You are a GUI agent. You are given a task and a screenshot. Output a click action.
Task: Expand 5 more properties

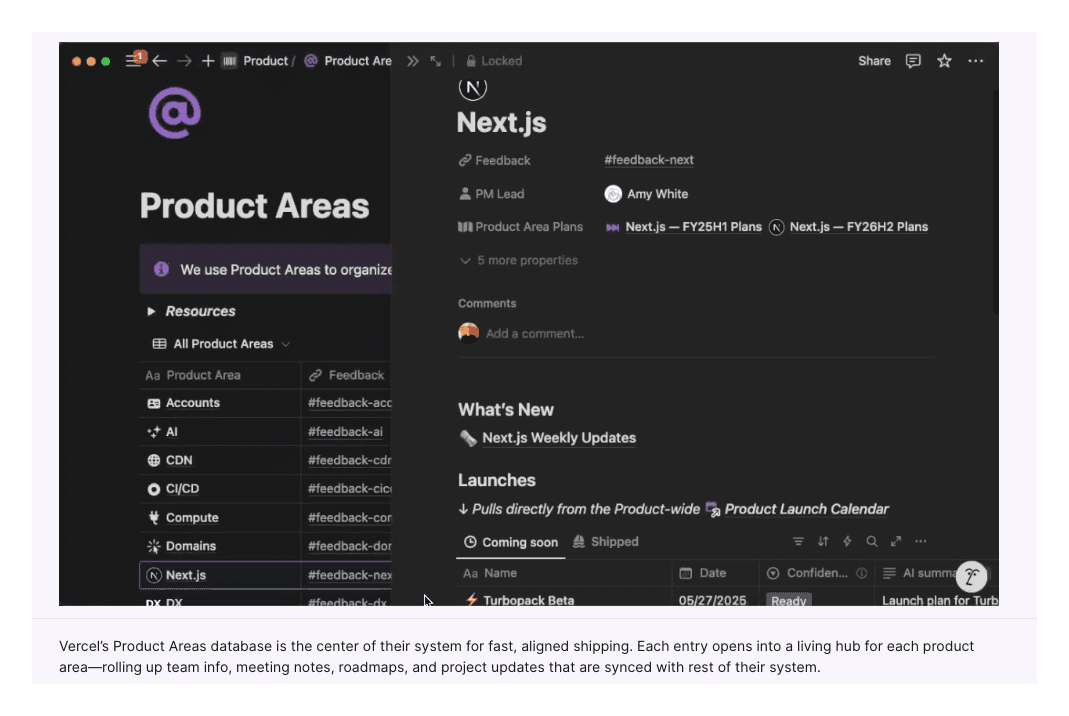click(x=518, y=260)
